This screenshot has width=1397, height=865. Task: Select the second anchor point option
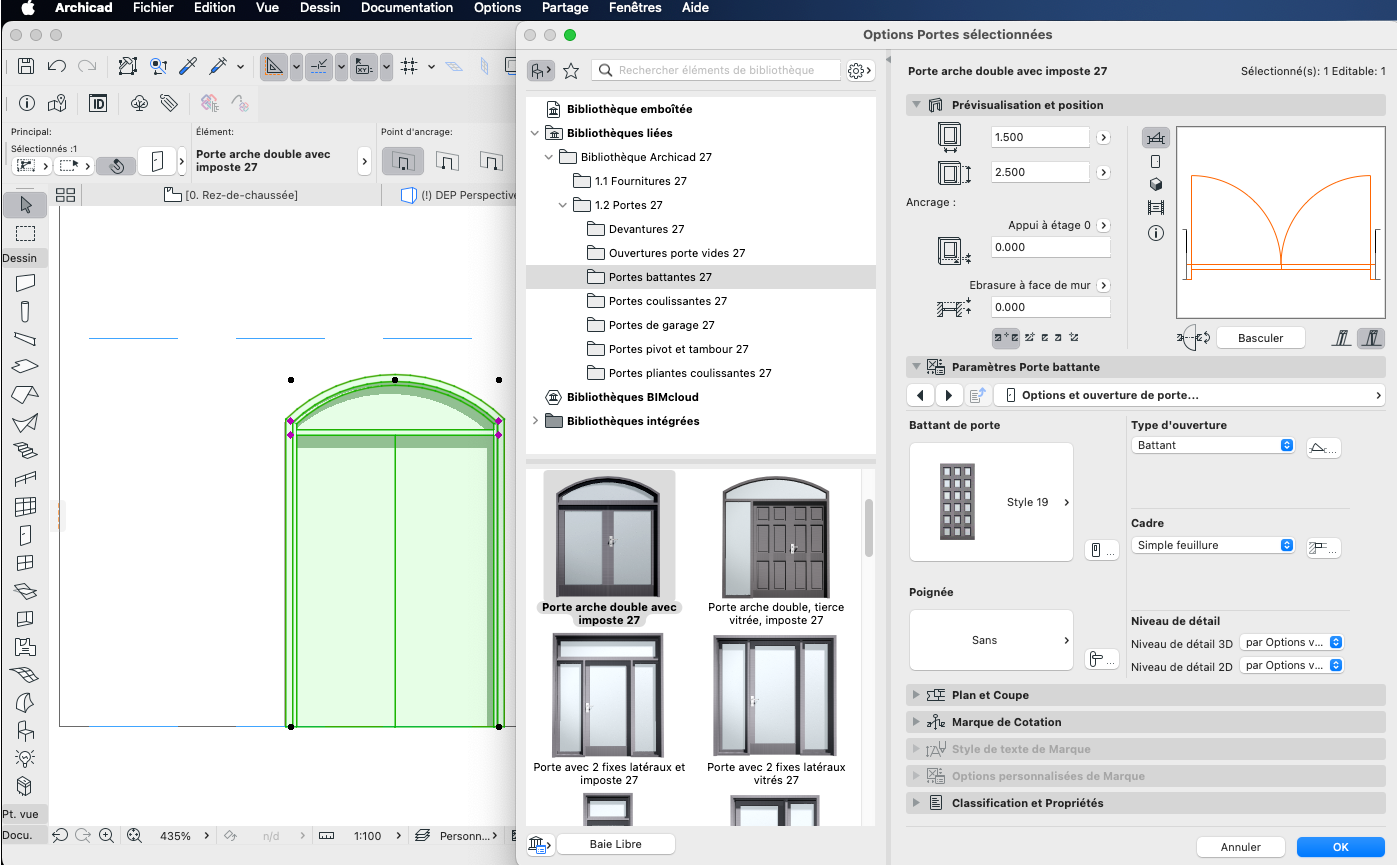pos(447,161)
